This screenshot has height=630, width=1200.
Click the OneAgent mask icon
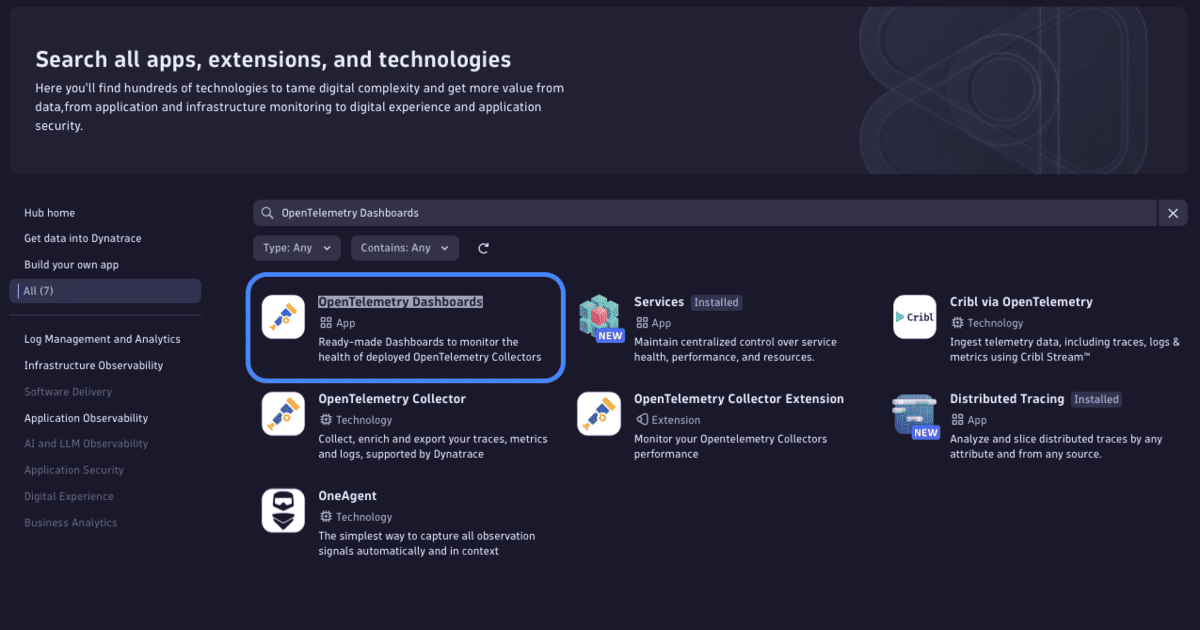pos(283,510)
